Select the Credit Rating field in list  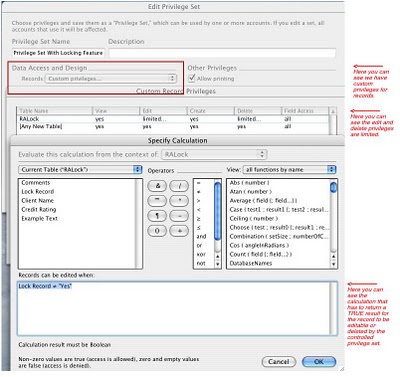pyautogui.click(x=39, y=210)
